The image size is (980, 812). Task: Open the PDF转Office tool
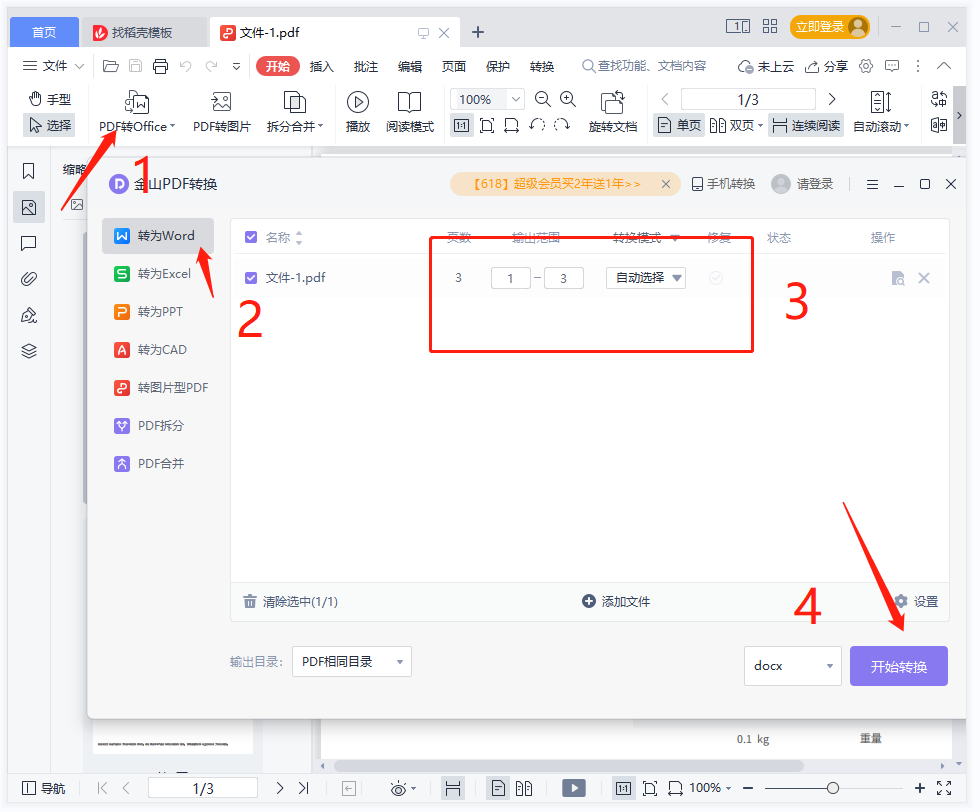click(x=137, y=111)
